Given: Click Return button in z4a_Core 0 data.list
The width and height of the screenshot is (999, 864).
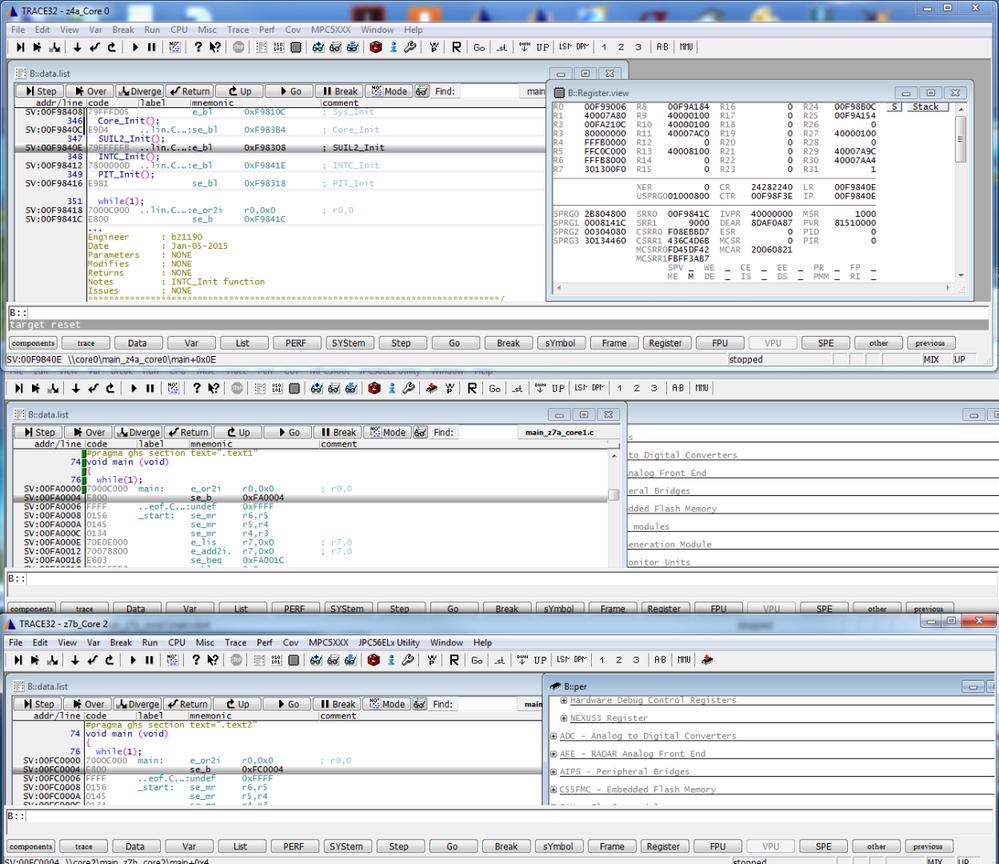Looking at the screenshot, I should (189, 91).
